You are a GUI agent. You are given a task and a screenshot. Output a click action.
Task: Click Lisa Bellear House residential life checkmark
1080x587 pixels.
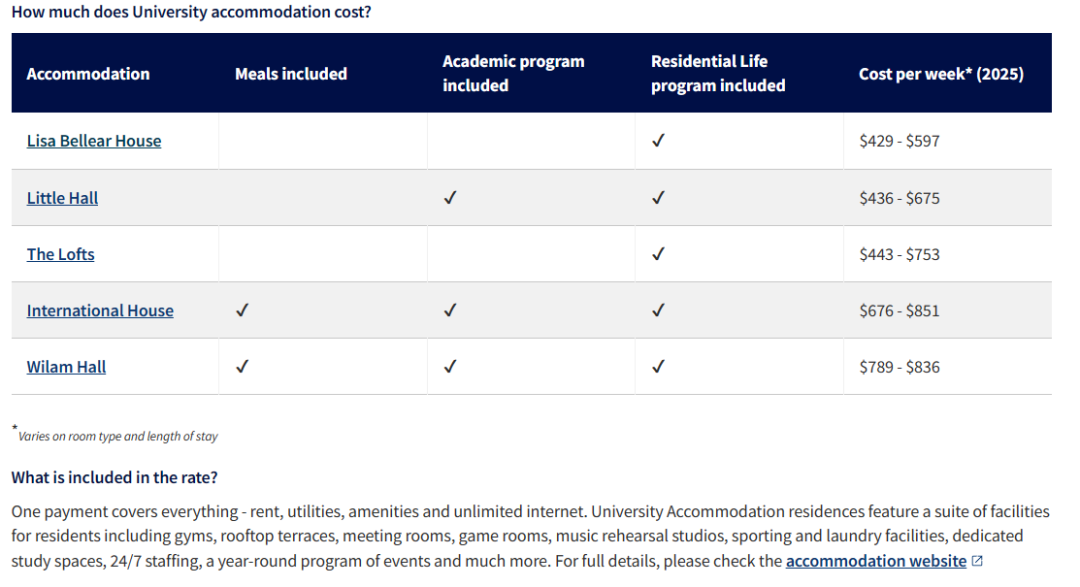(x=658, y=141)
